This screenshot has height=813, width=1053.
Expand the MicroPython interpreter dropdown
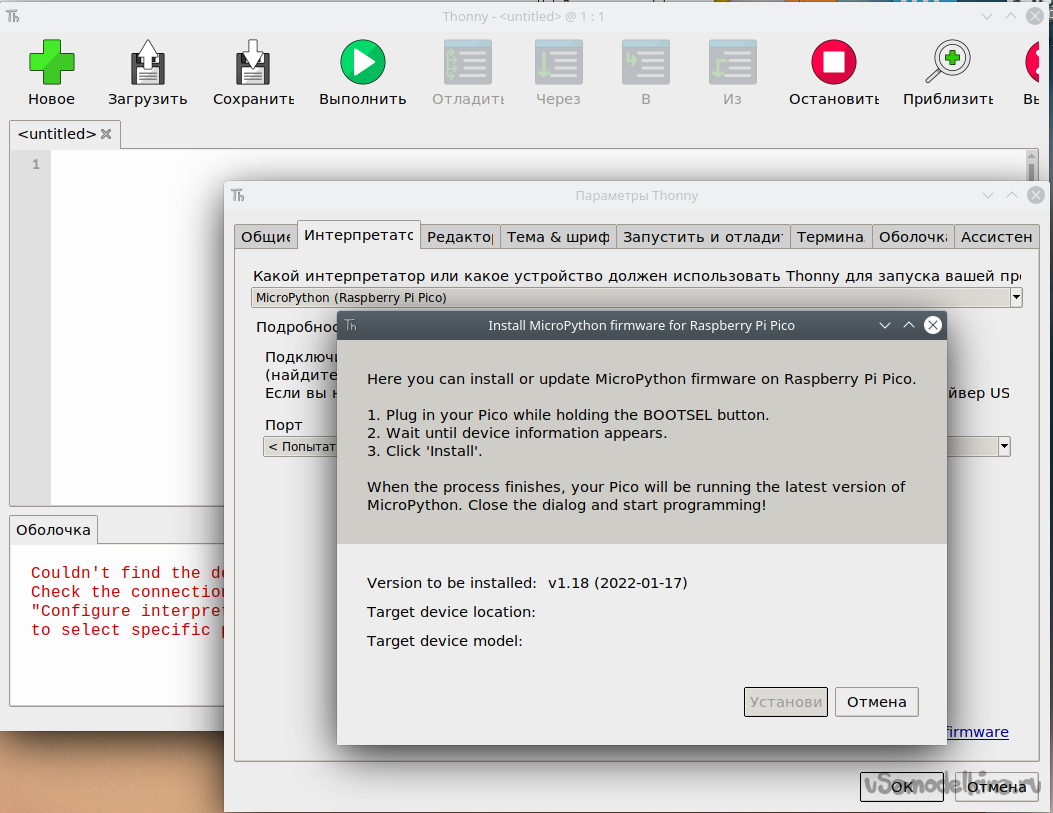tap(1016, 297)
